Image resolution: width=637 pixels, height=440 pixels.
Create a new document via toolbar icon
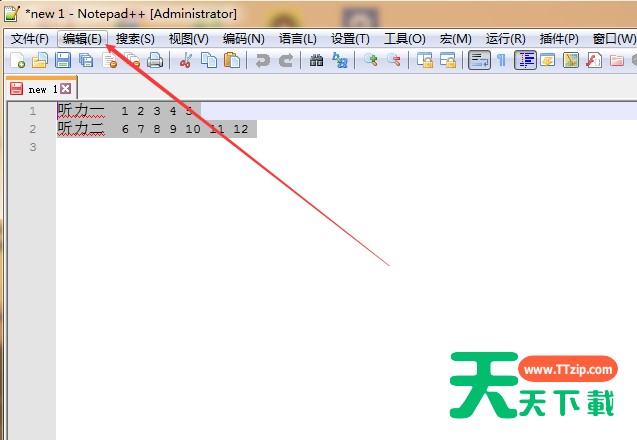(17, 61)
